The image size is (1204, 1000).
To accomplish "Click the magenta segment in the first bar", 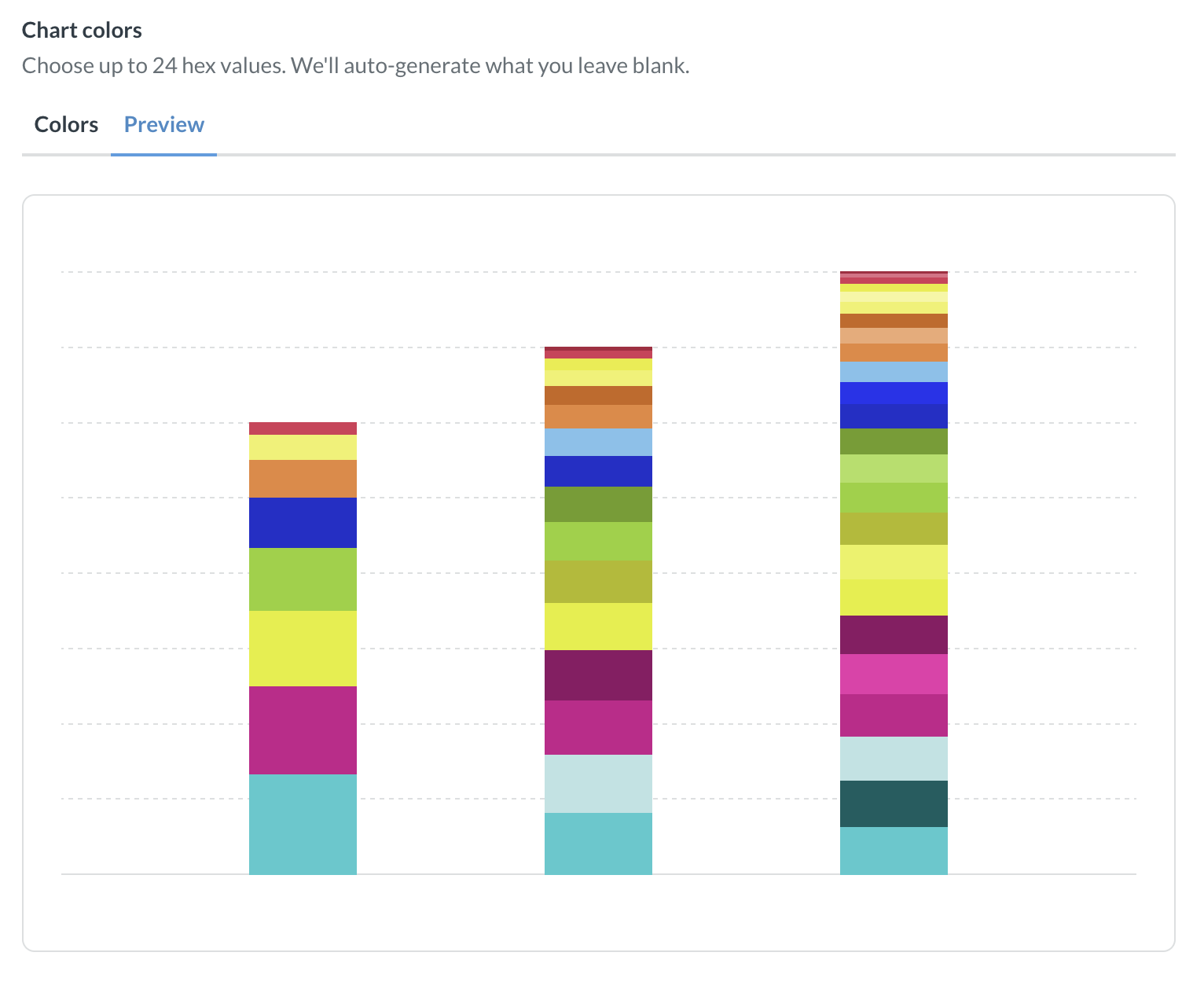I will (x=303, y=730).
